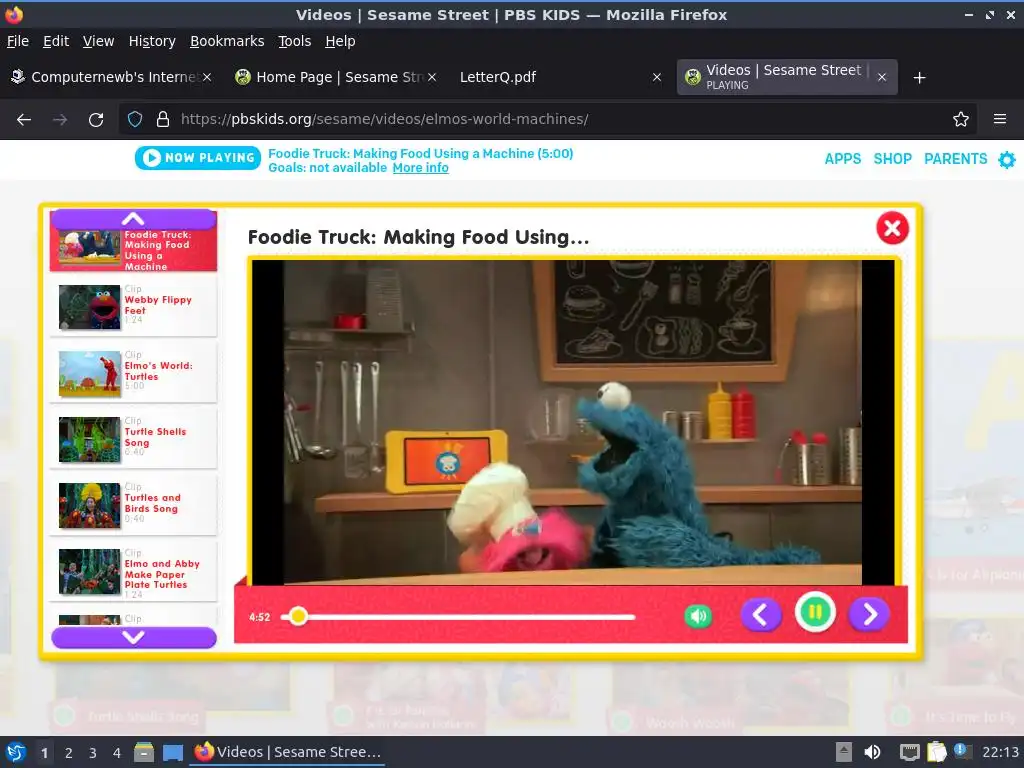Click the taskbar clock showing 22:13
This screenshot has width=1024, height=768.
(x=1000, y=752)
